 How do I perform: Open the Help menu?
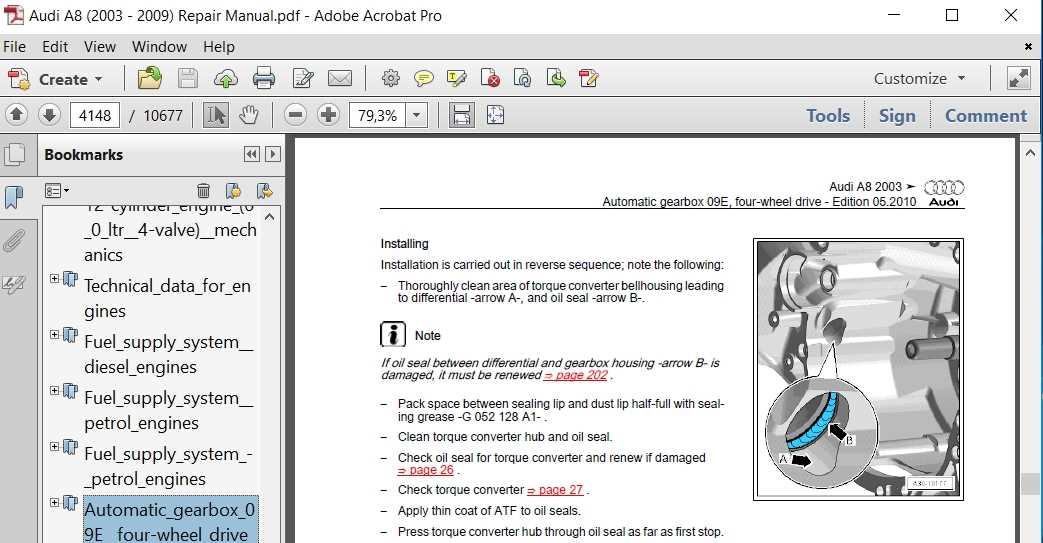click(x=219, y=47)
